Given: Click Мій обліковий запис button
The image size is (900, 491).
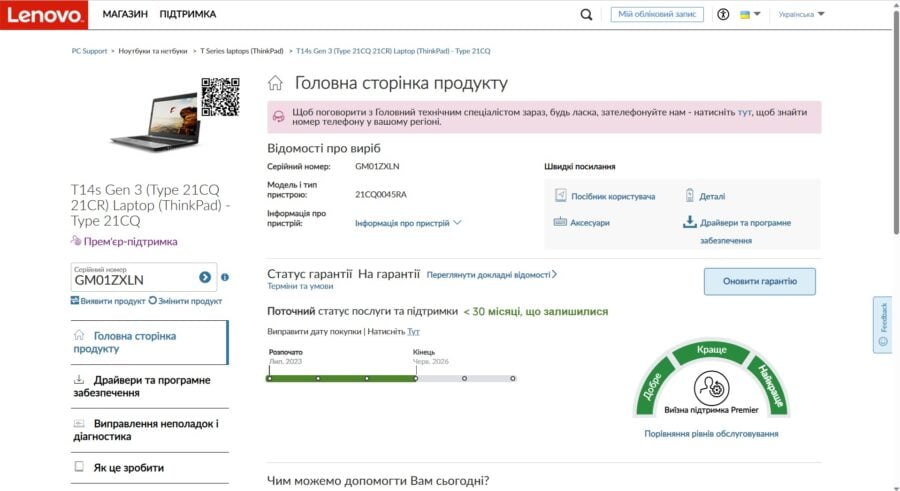Looking at the screenshot, I should [657, 14].
